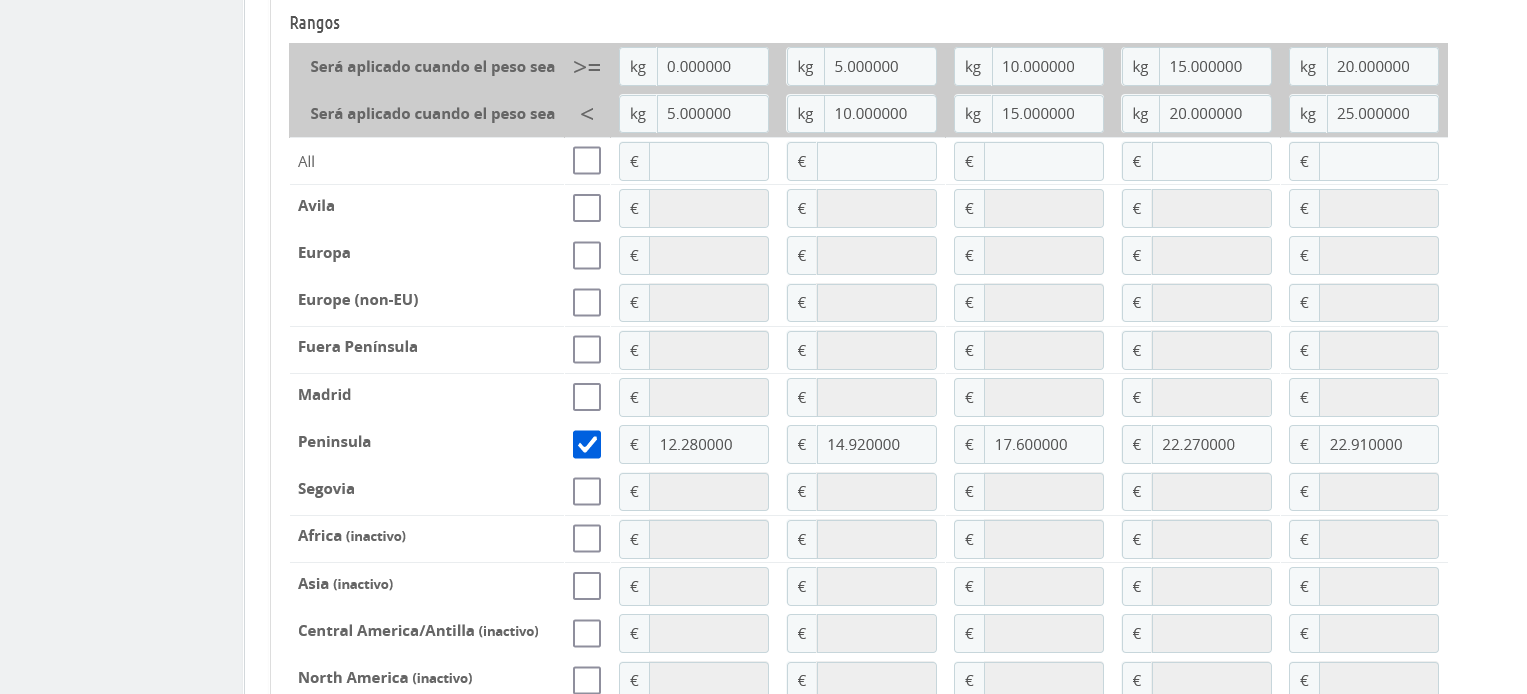Tick the Europa zone checkbox
Image resolution: width=1527 pixels, height=694 pixels.
[x=587, y=255]
